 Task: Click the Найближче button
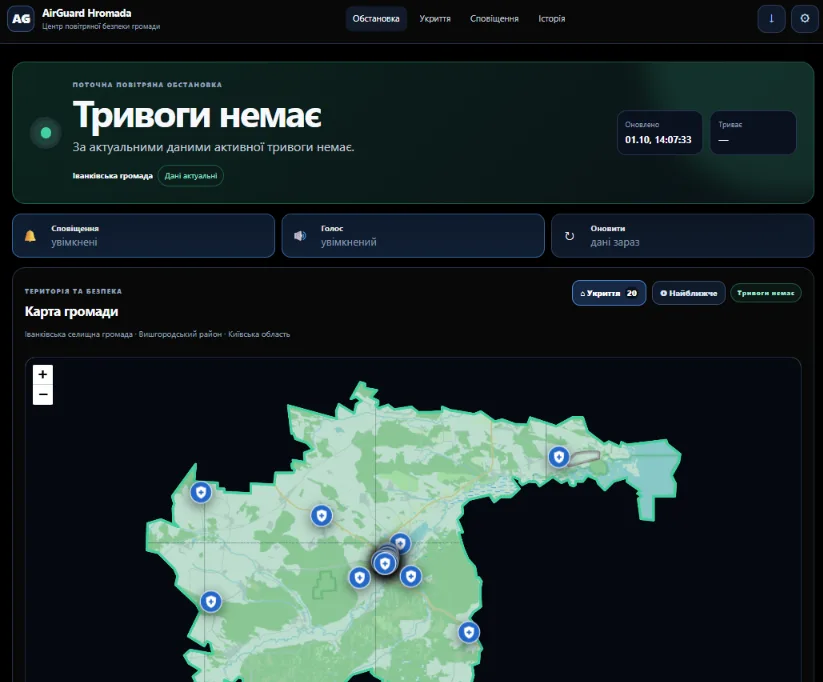click(x=689, y=293)
